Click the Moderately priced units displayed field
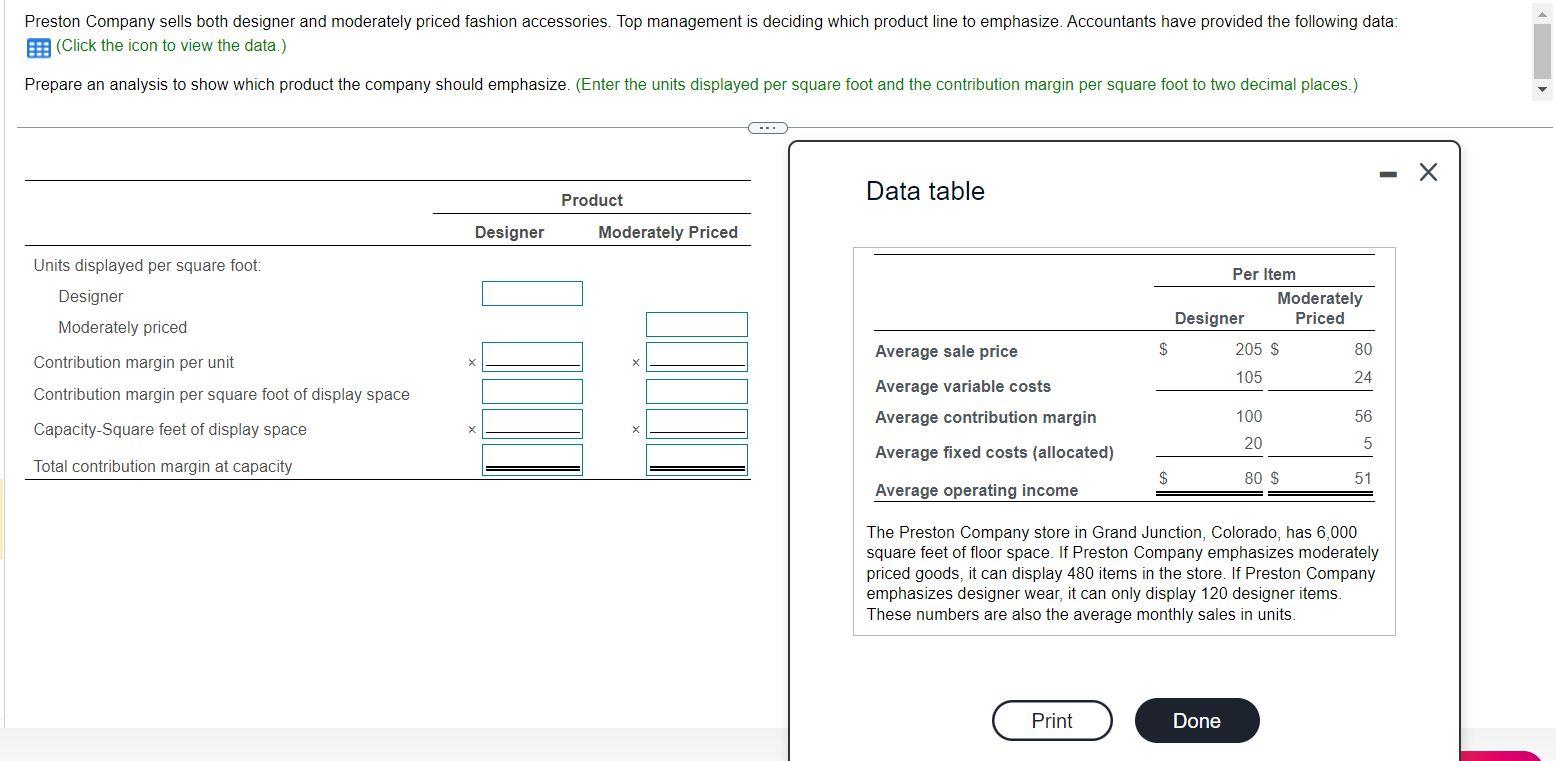Viewport: 1556px width, 761px height. point(697,324)
